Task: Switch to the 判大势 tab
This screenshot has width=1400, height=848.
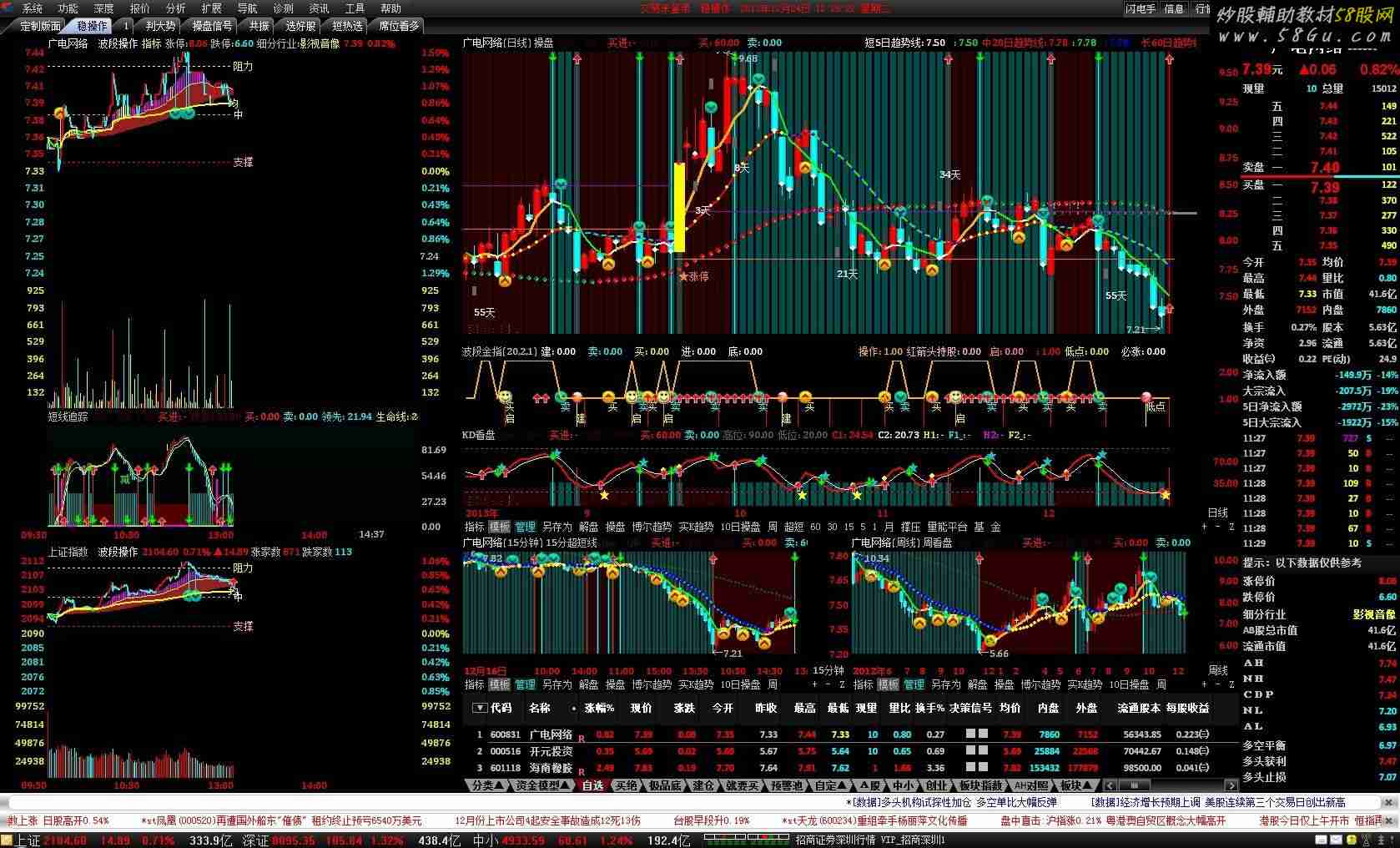Action: click(160, 26)
